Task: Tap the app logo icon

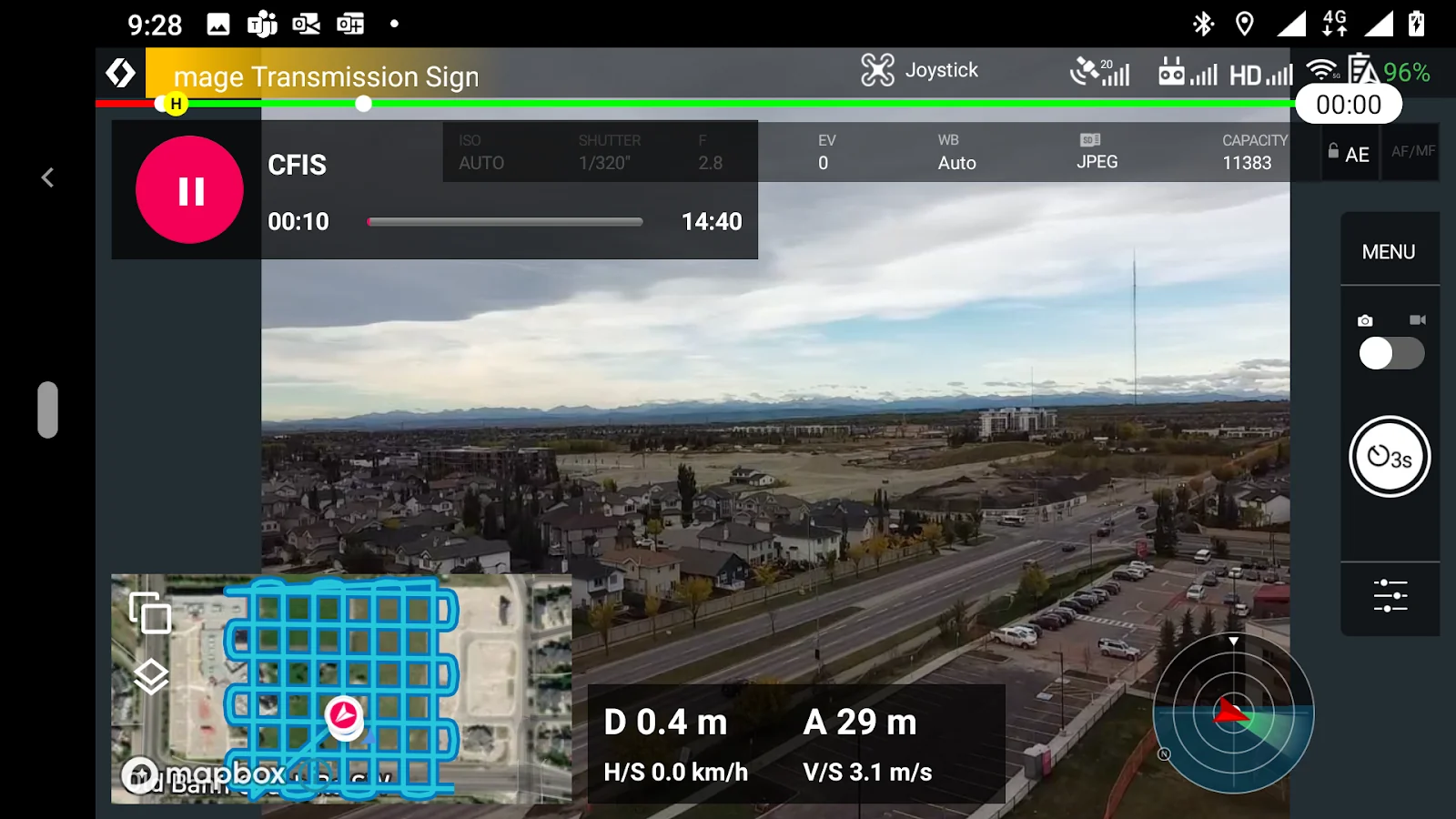Action: point(120,73)
